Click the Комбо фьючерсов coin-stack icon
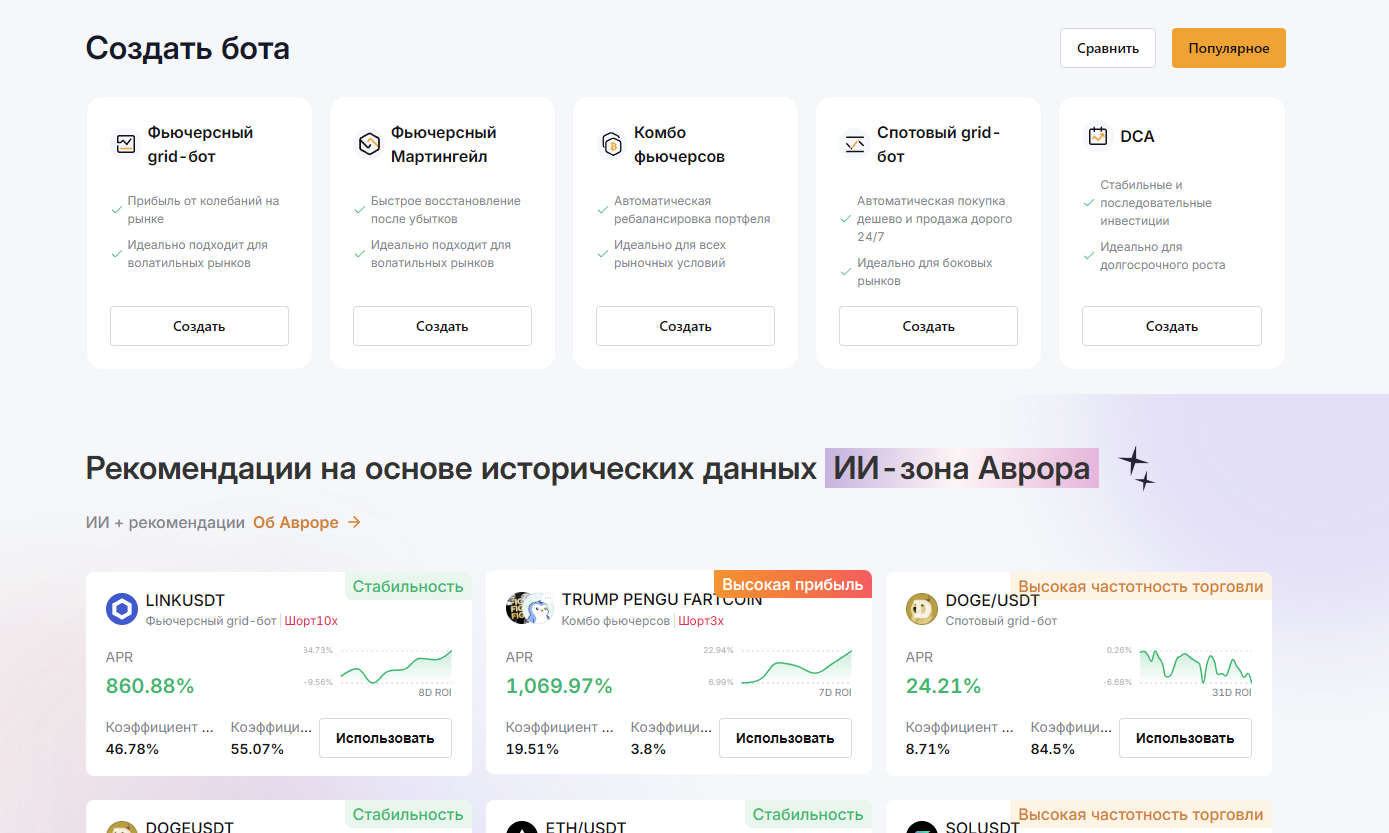Image resolution: width=1389 pixels, height=833 pixels. (x=611, y=143)
